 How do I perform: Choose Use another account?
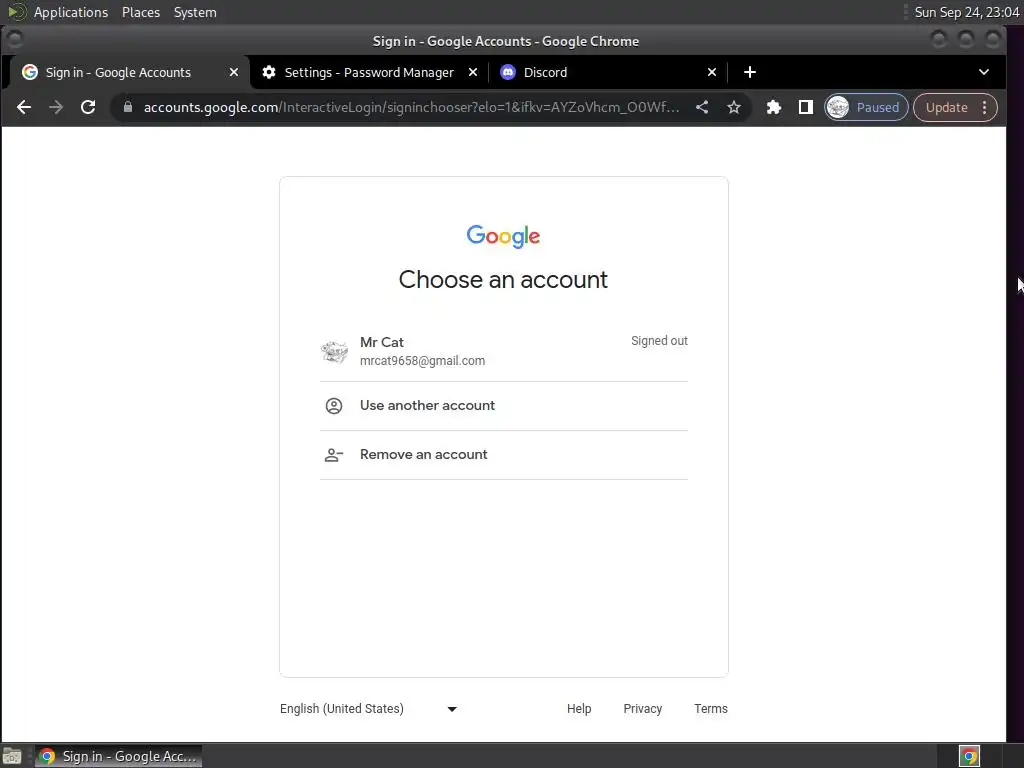[504, 406]
